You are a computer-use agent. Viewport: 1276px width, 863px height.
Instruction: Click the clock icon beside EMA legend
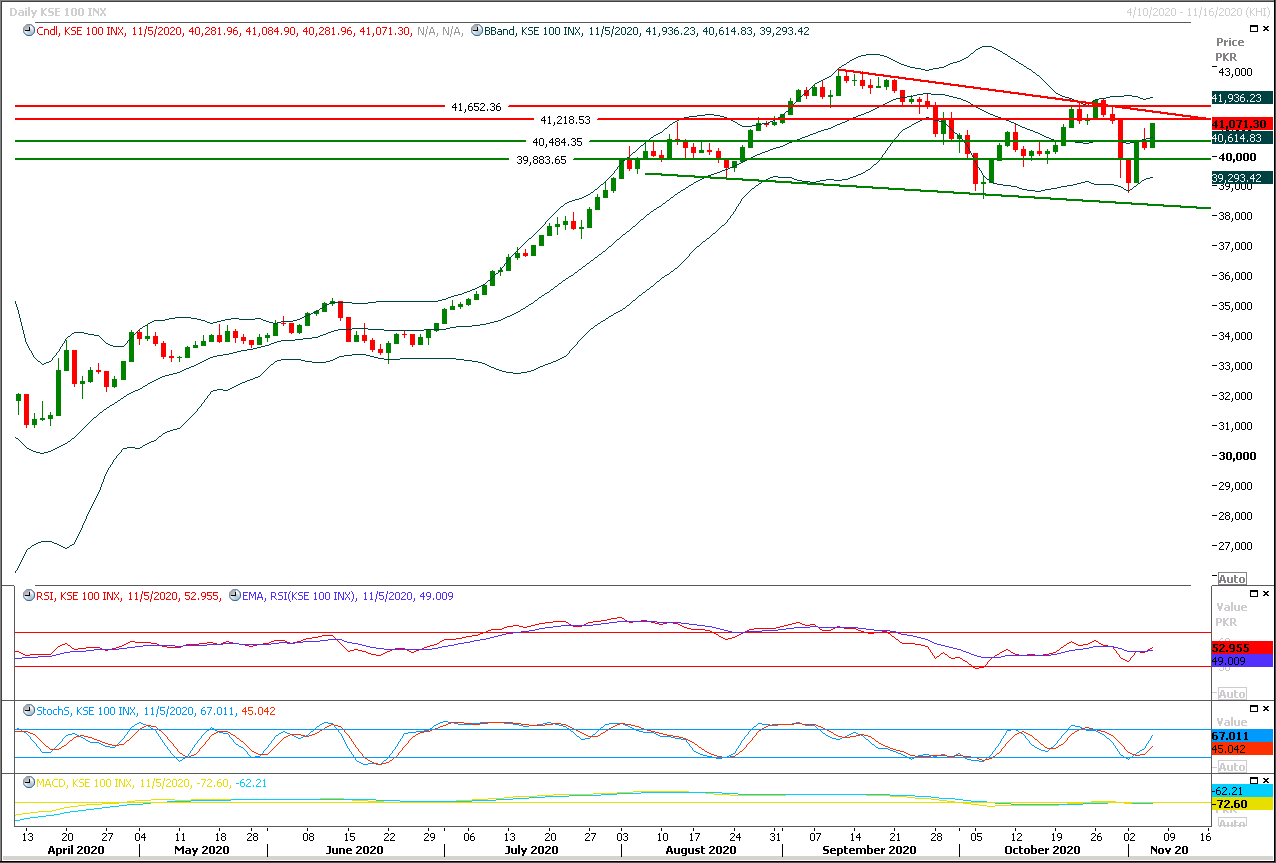pyautogui.click(x=233, y=596)
